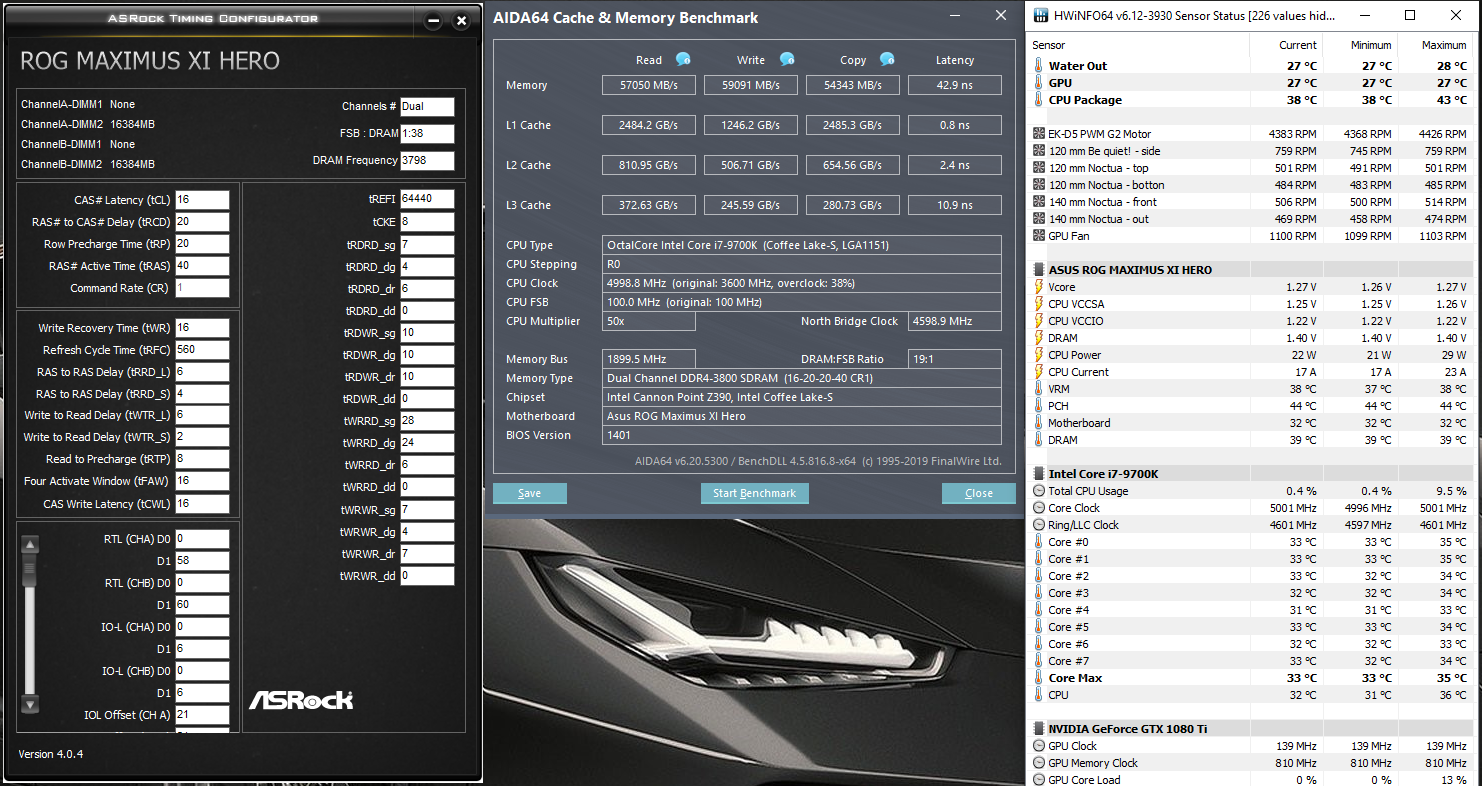Screen dimensions: 1482x786
Task: Click the round icon beside GPU Memory Clock
Action: (x=1039, y=763)
